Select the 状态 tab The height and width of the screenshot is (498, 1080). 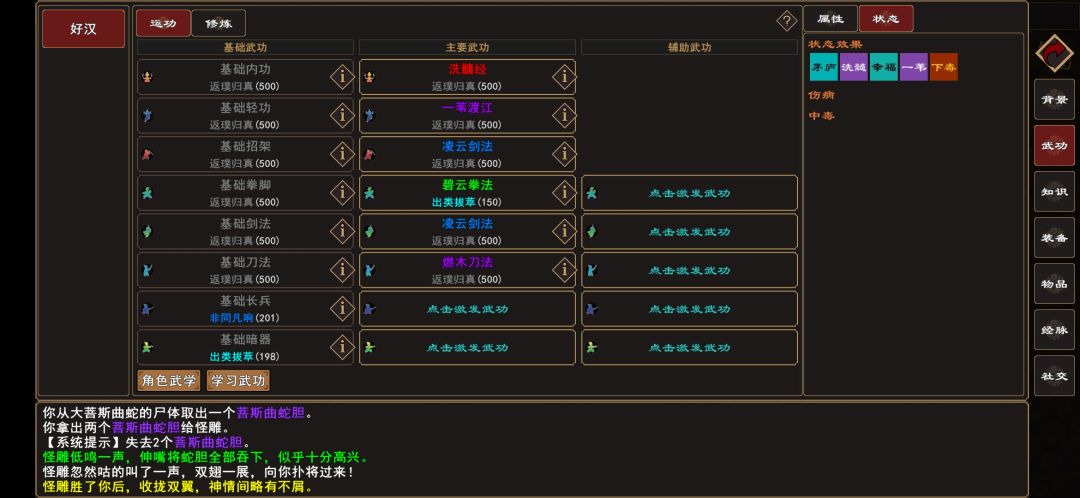click(886, 19)
